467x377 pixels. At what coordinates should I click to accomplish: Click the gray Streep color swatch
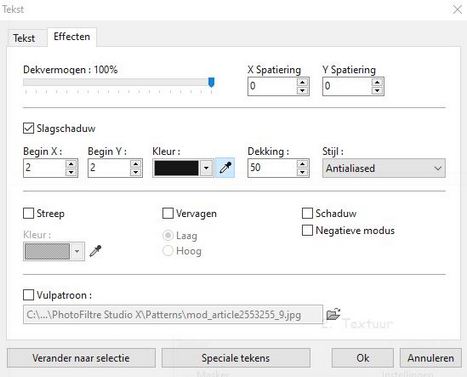47,251
